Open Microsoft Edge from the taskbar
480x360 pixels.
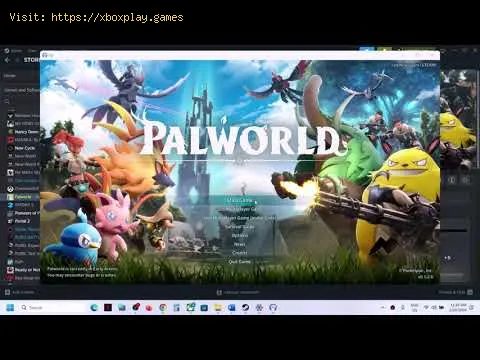pos(94,307)
